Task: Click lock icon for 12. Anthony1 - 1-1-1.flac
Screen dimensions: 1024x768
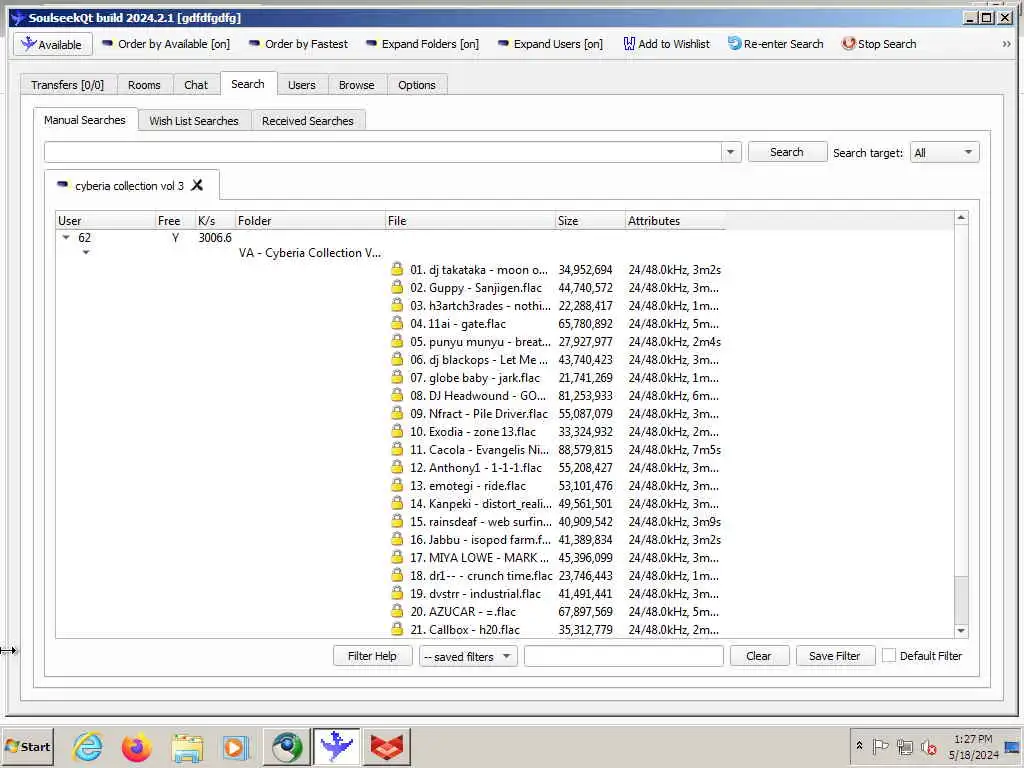Action: point(397,467)
